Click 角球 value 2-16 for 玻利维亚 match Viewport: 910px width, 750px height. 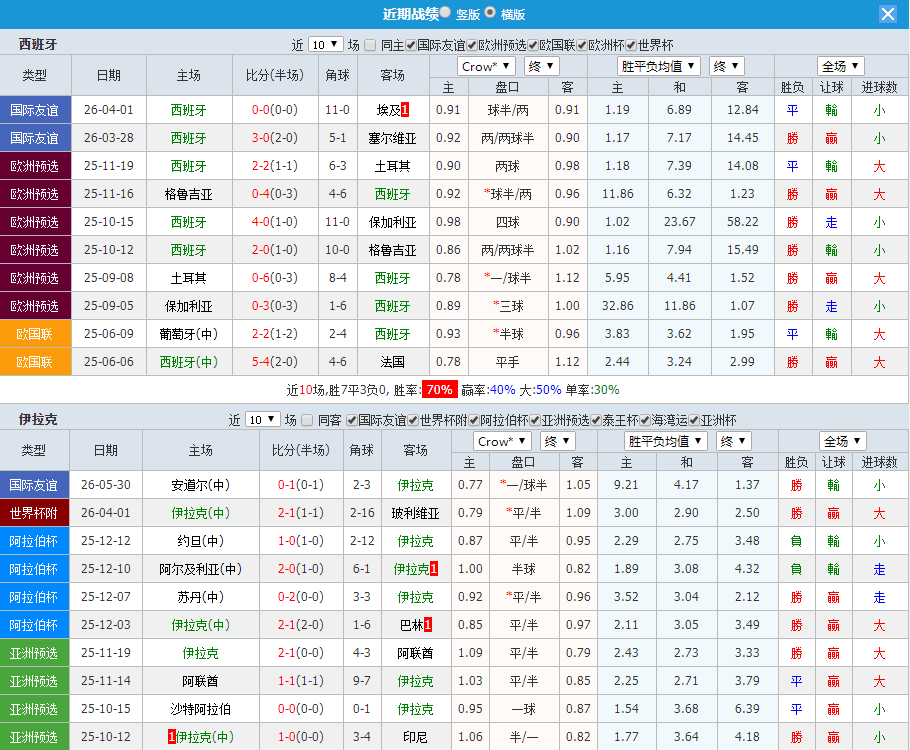[x=362, y=513]
